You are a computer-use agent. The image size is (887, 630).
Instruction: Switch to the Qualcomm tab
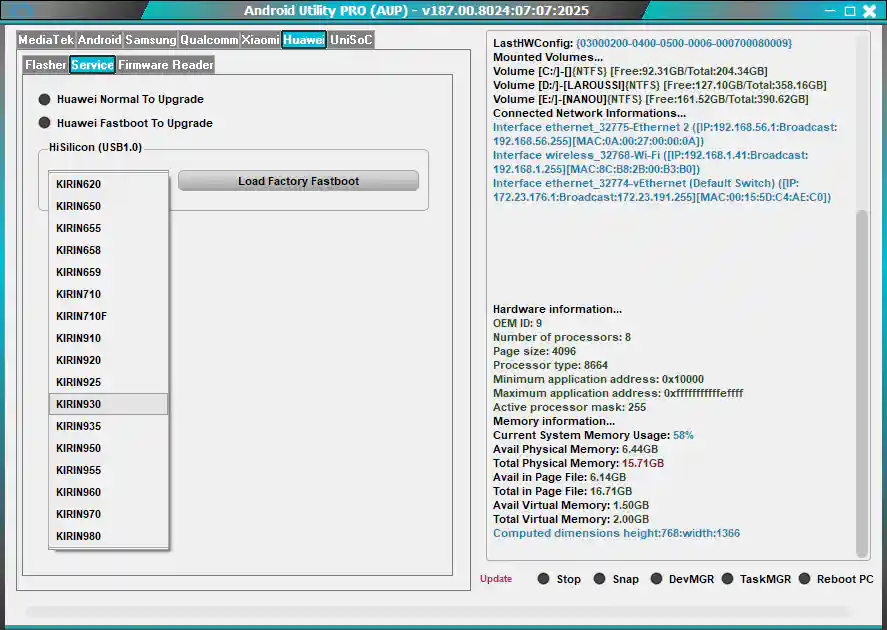click(209, 40)
